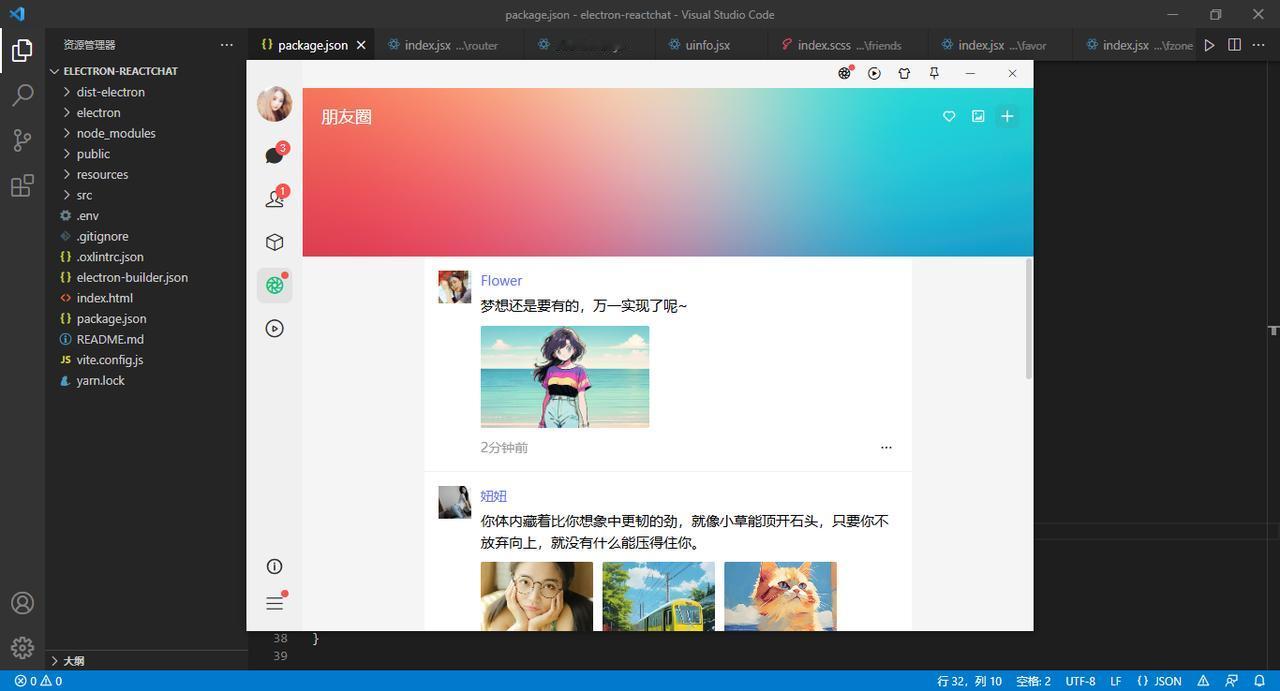This screenshot has width=1280, height=691.
Task: Open Source Control in activity bar
Action: click(22, 140)
